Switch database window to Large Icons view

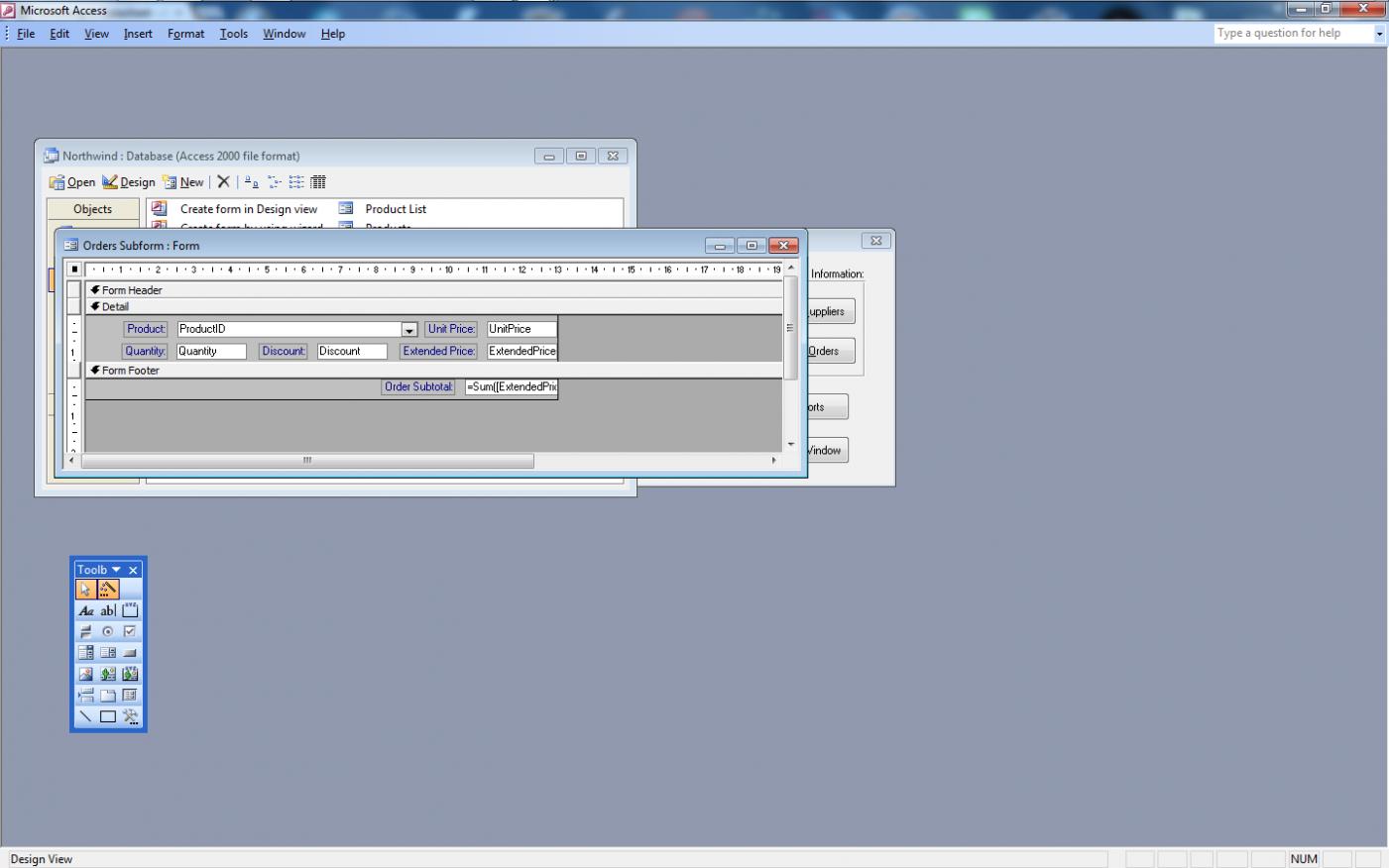[252, 182]
